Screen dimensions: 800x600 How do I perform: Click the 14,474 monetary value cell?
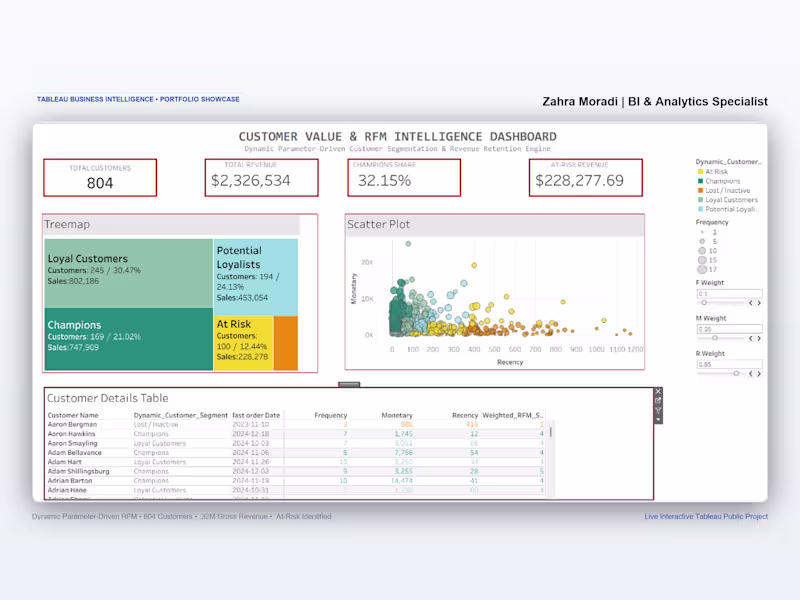pos(402,481)
